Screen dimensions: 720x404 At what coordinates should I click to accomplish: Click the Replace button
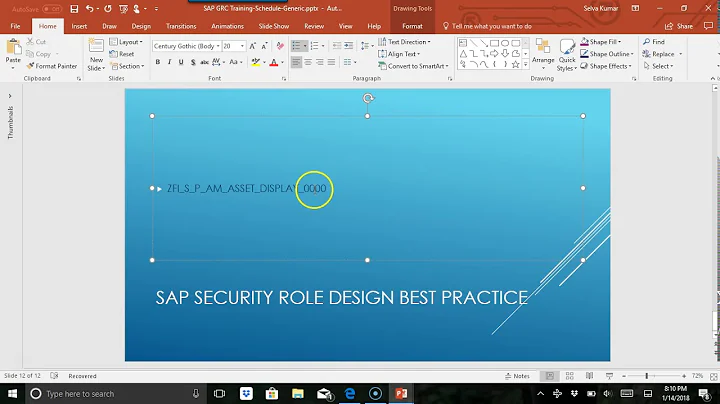pyautogui.click(x=658, y=54)
